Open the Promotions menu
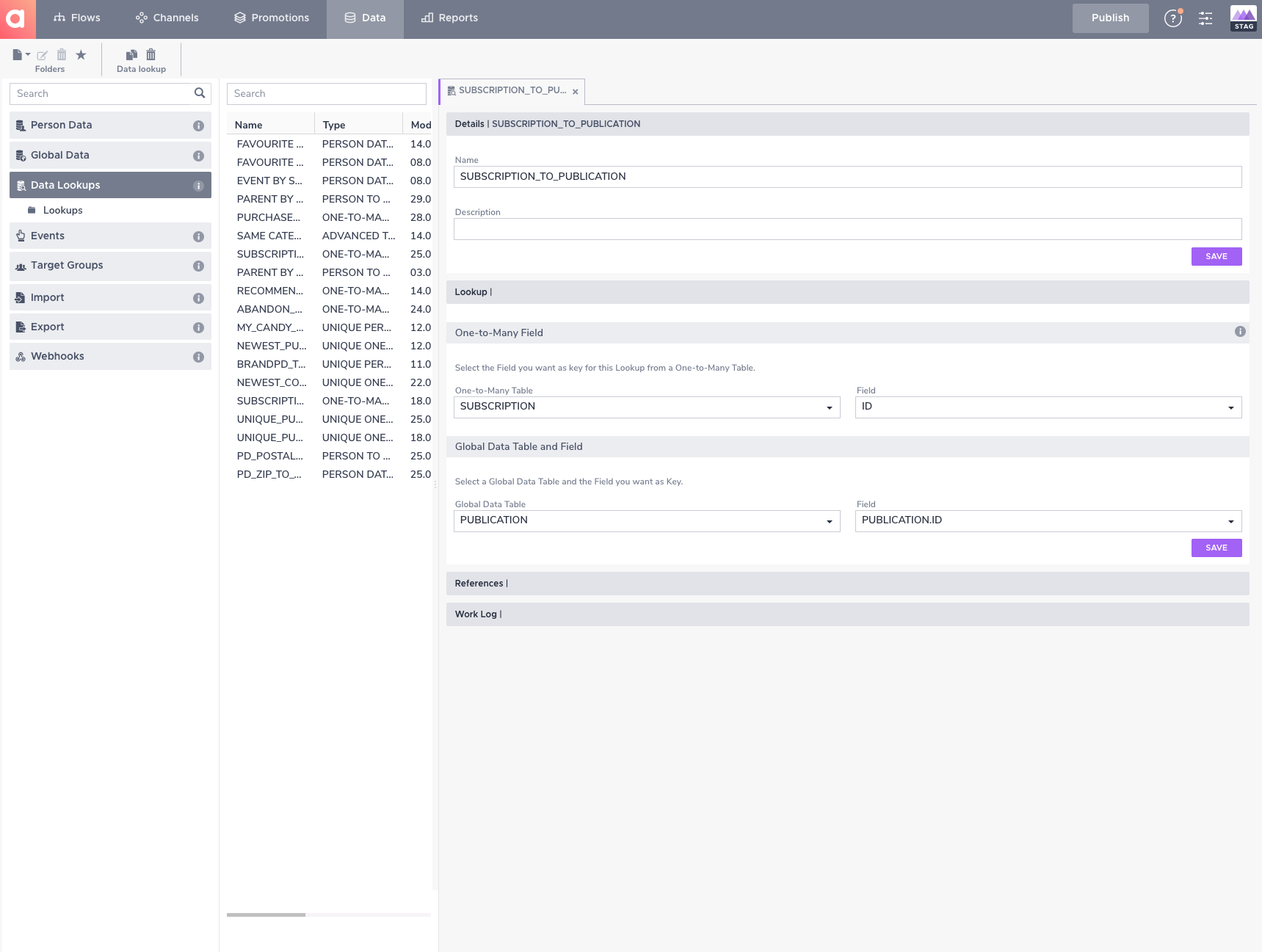Viewport: 1262px width, 952px height. [x=272, y=18]
